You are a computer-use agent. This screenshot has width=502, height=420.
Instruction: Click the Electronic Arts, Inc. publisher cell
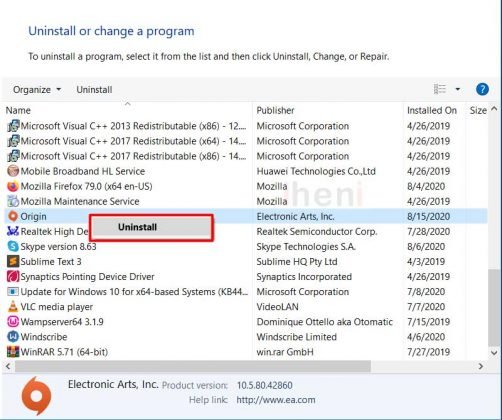(x=295, y=217)
